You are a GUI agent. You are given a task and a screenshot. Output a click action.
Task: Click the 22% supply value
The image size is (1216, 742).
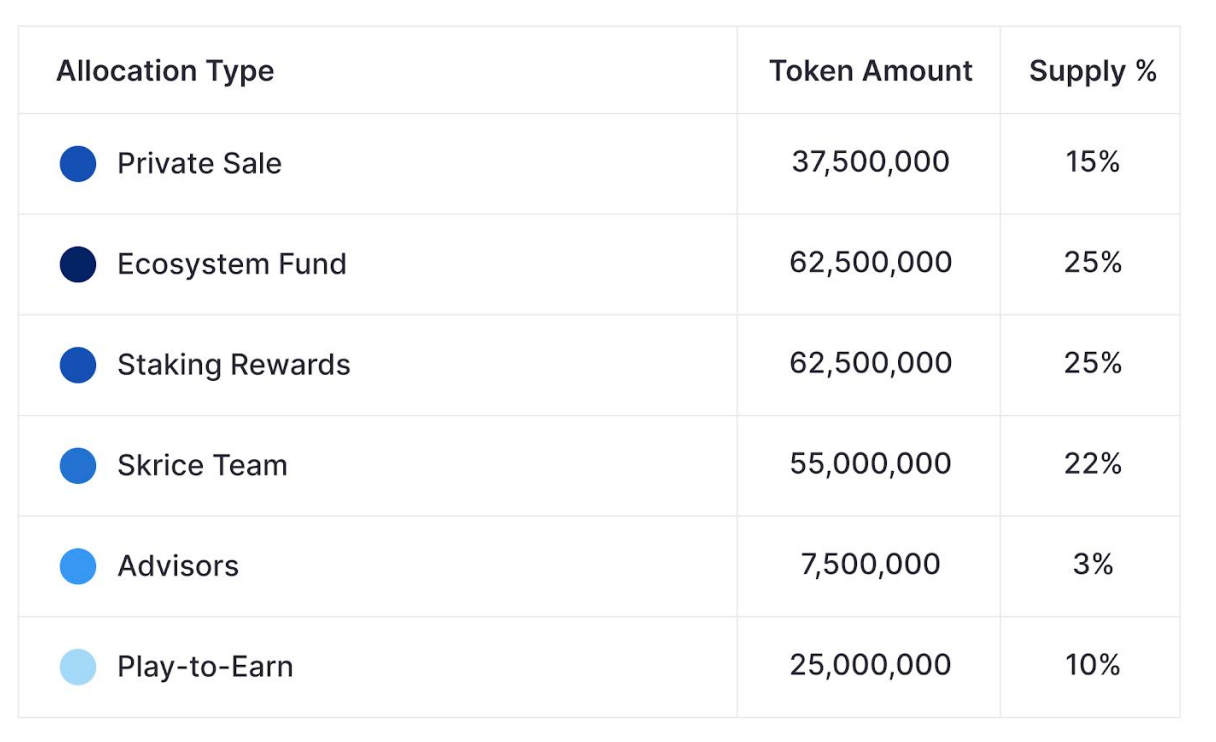tap(1092, 464)
